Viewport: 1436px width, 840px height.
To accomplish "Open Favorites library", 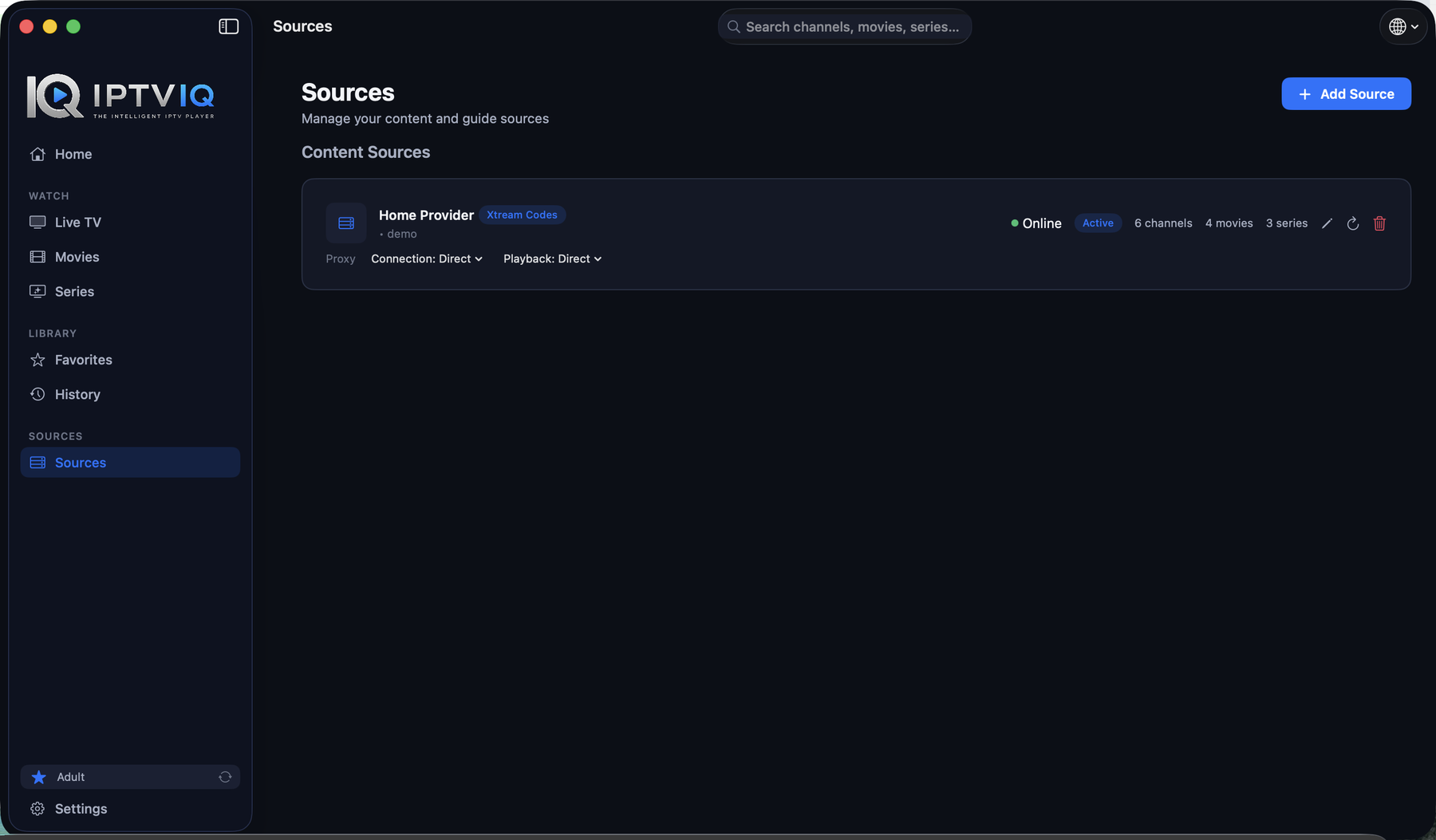I will 130,360.
